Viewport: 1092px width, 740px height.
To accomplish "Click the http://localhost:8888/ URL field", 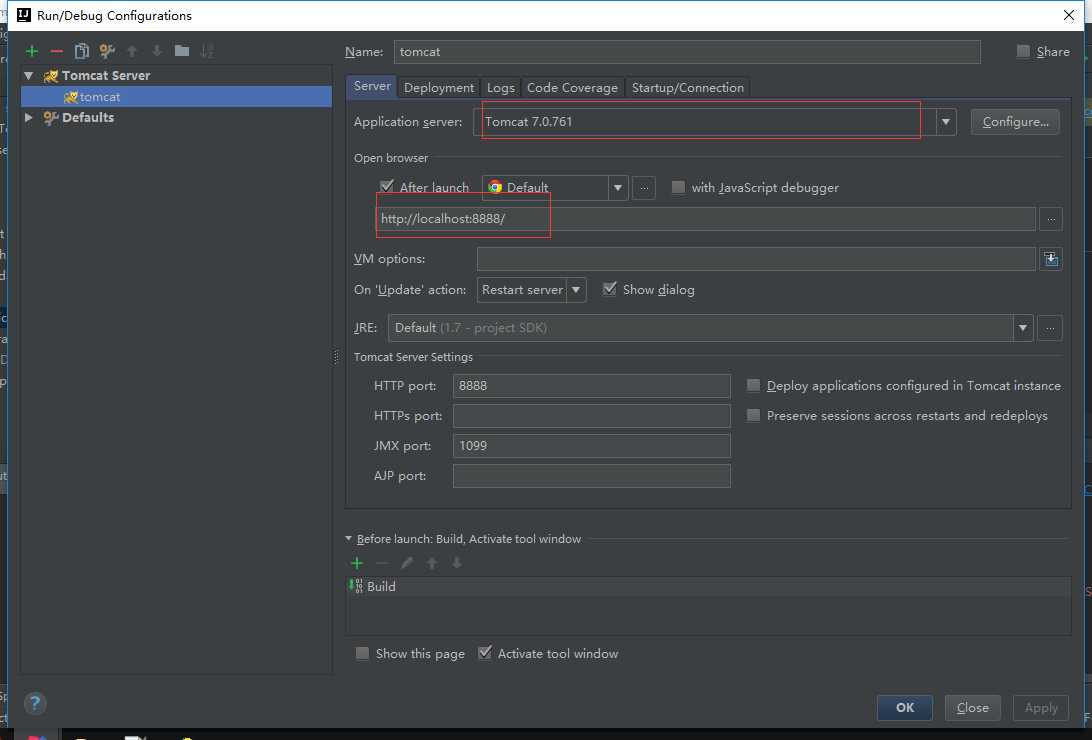I will [705, 219].
